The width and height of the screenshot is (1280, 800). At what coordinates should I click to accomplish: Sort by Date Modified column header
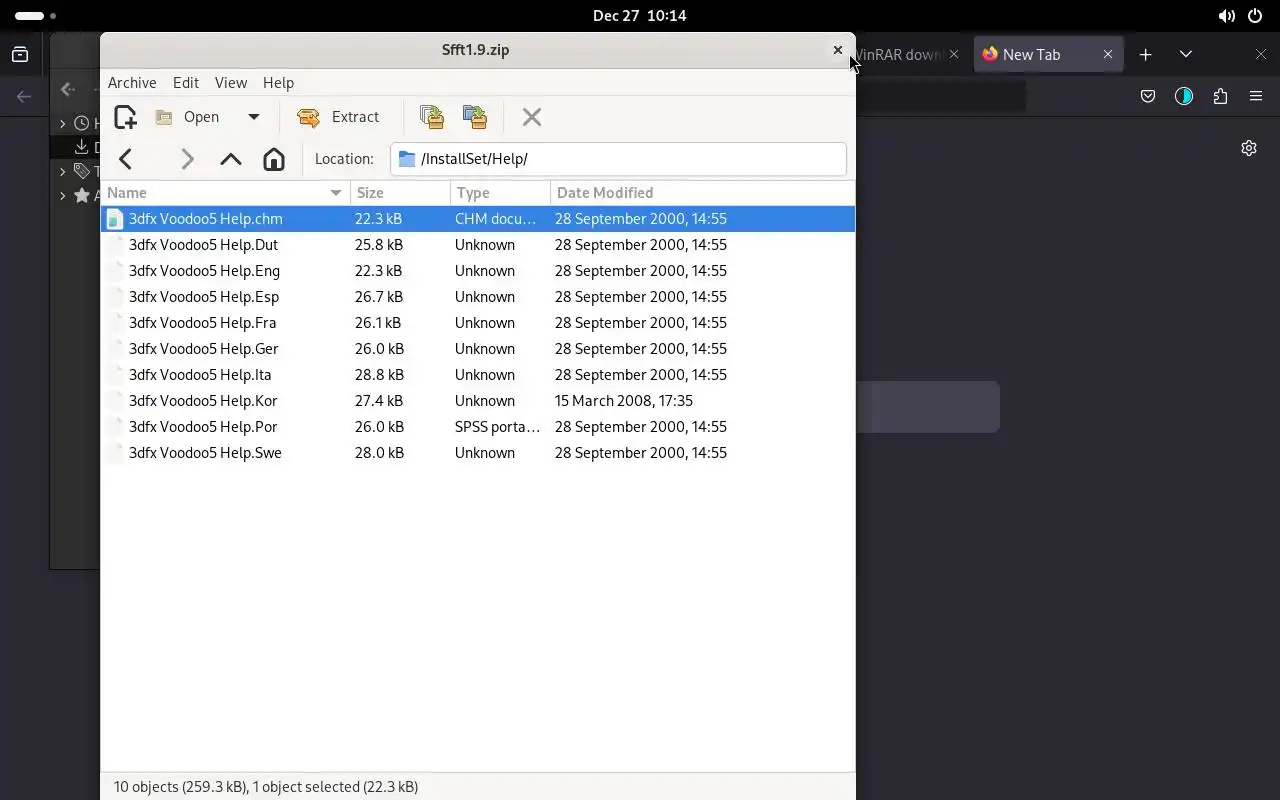coord(702,193)
